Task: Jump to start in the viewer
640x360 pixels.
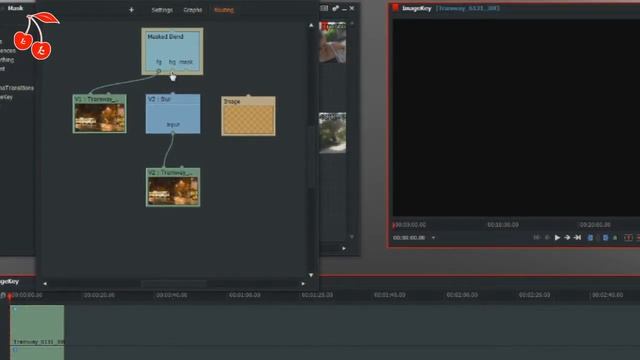Action: [x=537, y=238]
